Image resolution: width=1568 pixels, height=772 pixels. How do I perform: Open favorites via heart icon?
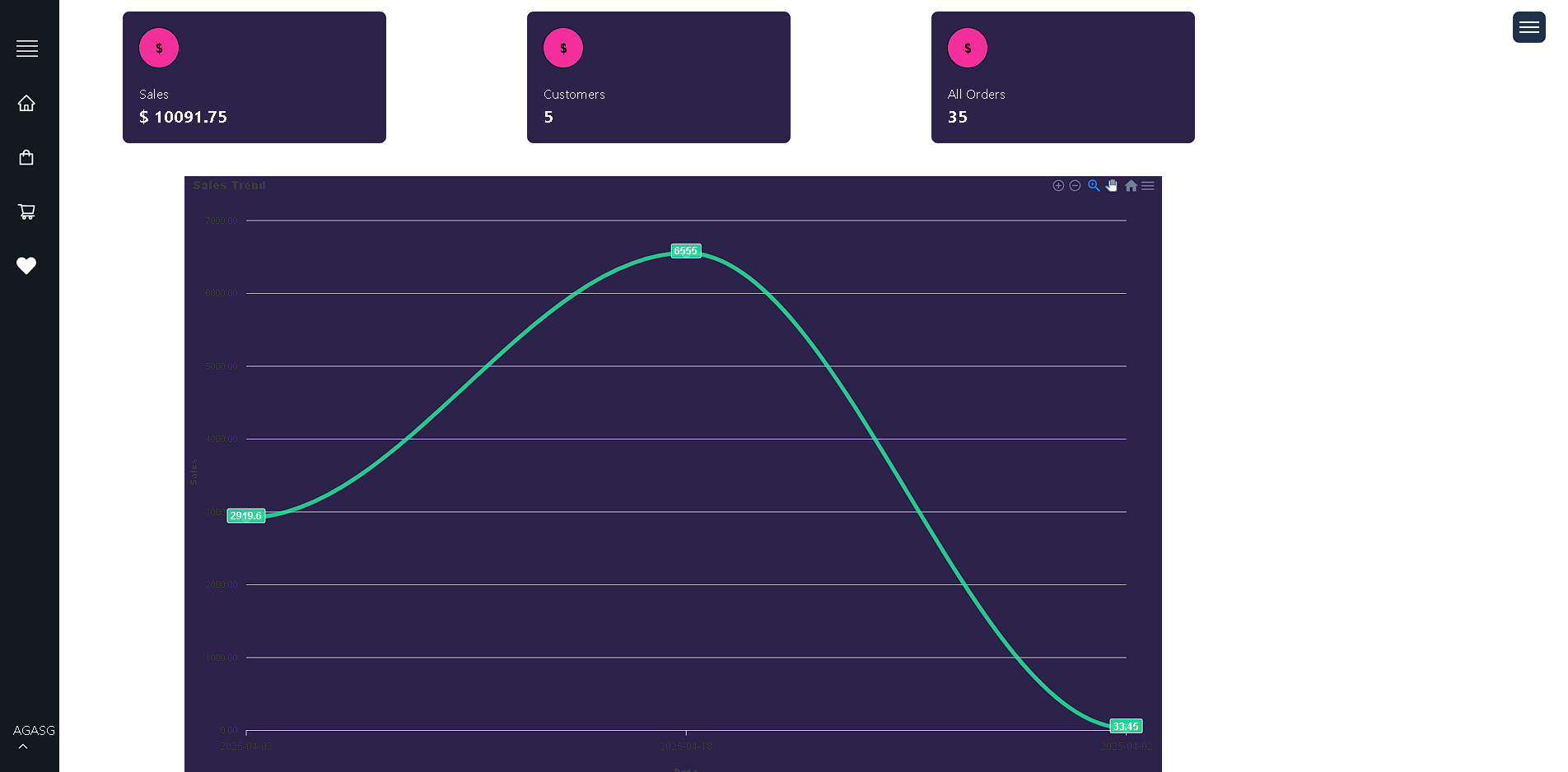(26, 266)
